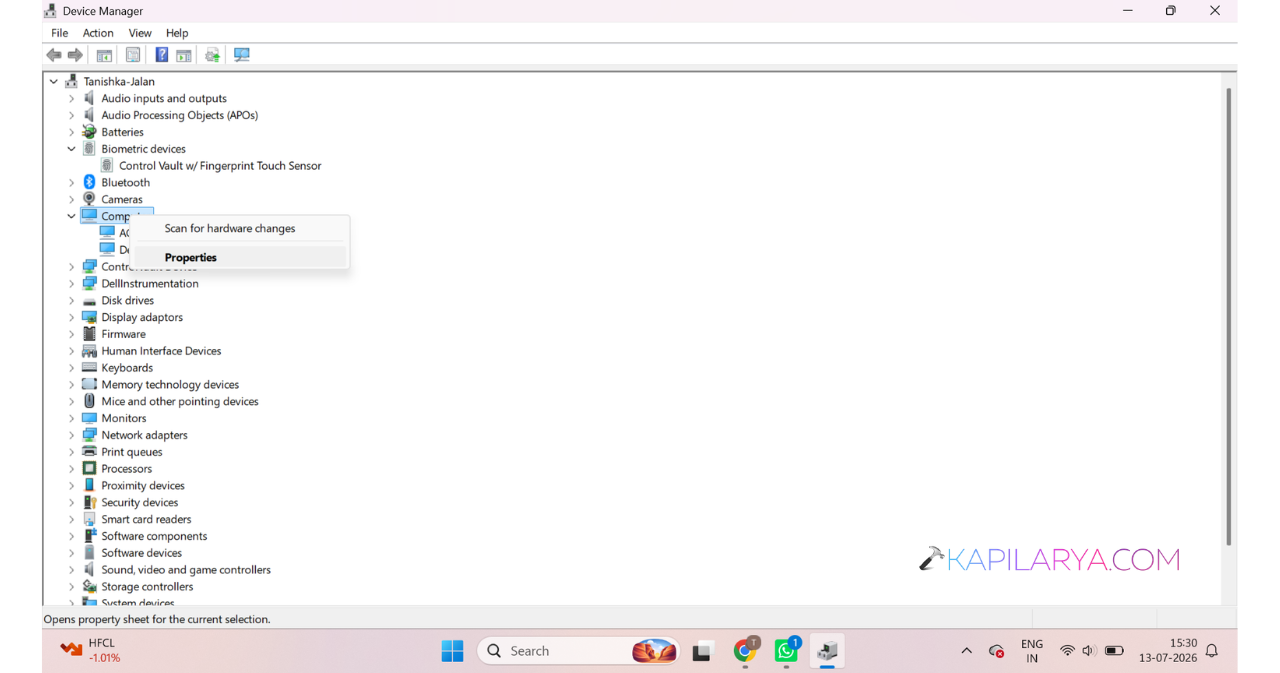This screenshot has width=1280, height=673.
Task: Open the View menu
Action: 140,33
